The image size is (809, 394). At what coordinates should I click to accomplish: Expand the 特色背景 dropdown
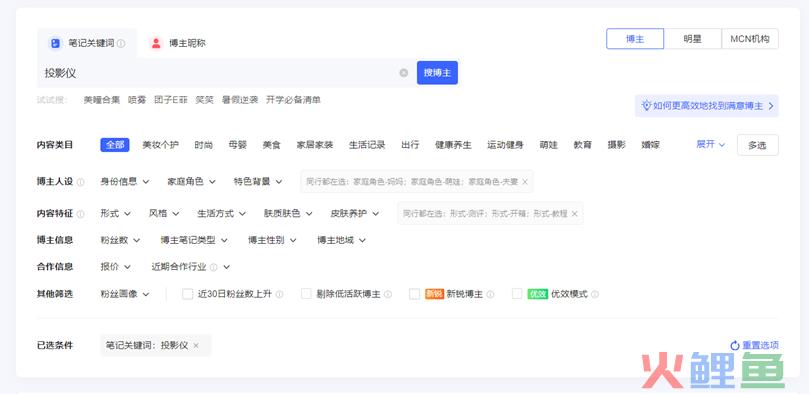point(258,182)
